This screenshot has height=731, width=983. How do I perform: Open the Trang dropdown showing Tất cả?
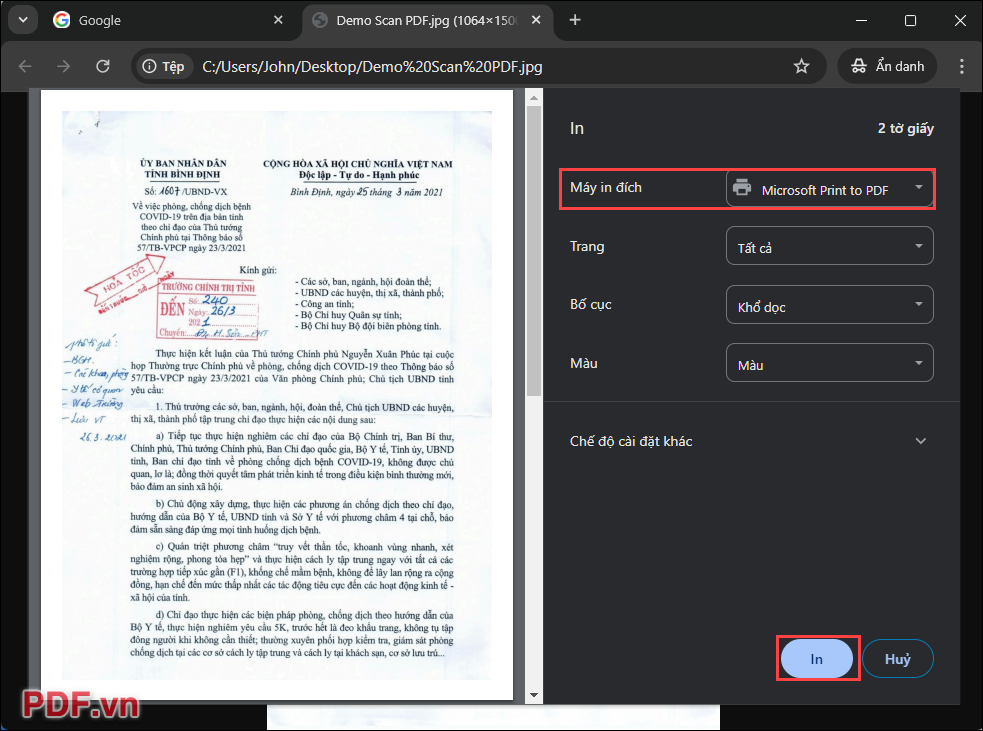[x=829, y=245]
